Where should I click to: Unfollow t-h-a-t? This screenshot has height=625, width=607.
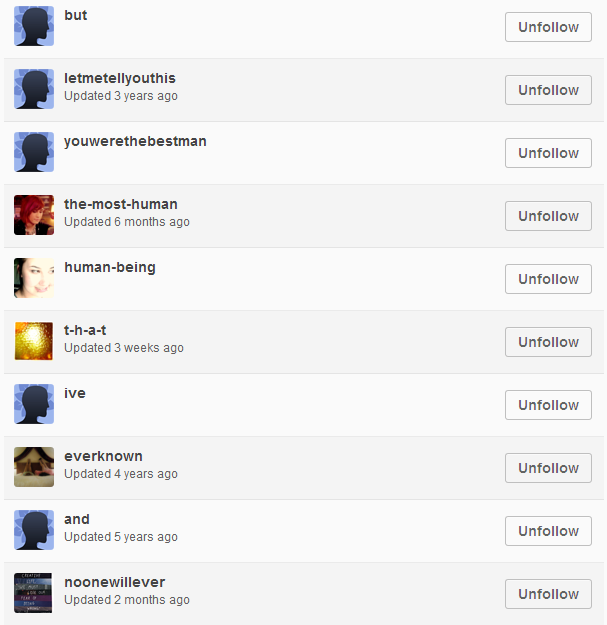(548, 342)
